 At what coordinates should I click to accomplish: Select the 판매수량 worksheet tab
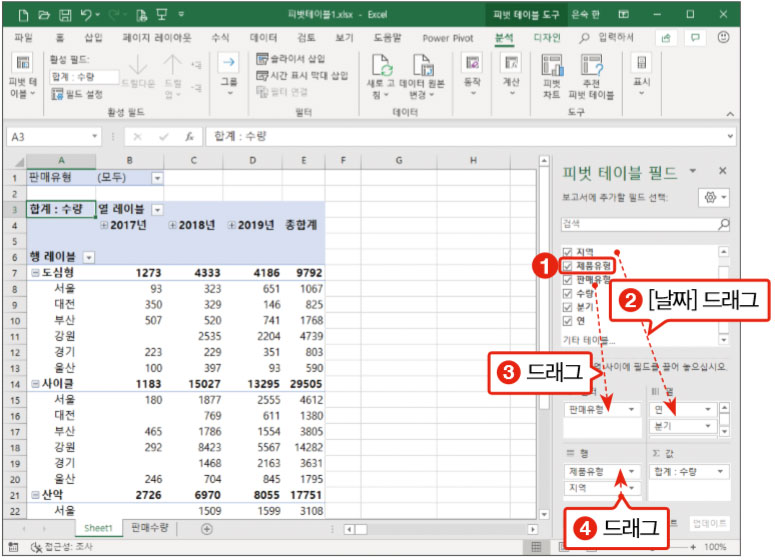(x=149, y=528)
